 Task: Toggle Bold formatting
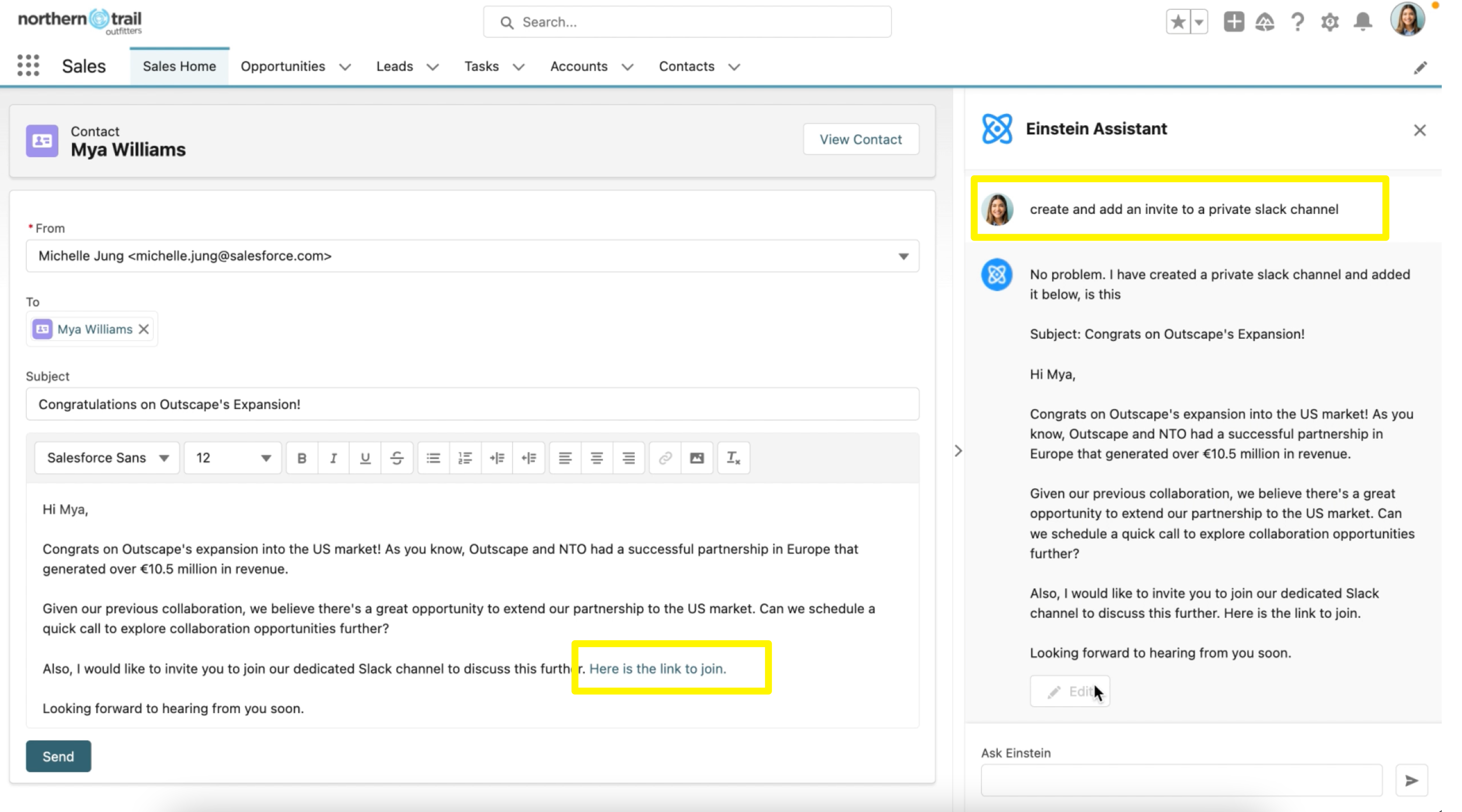302,458
